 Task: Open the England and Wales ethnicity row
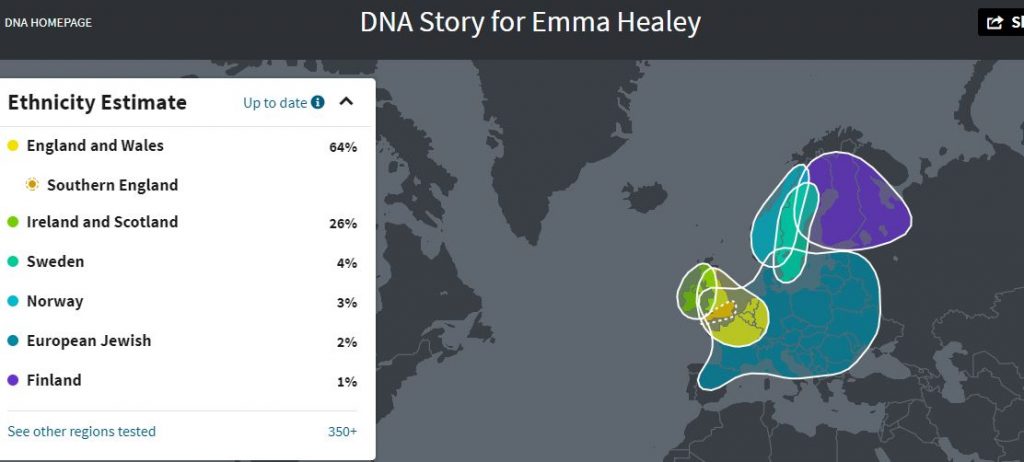tap(182, 146)
